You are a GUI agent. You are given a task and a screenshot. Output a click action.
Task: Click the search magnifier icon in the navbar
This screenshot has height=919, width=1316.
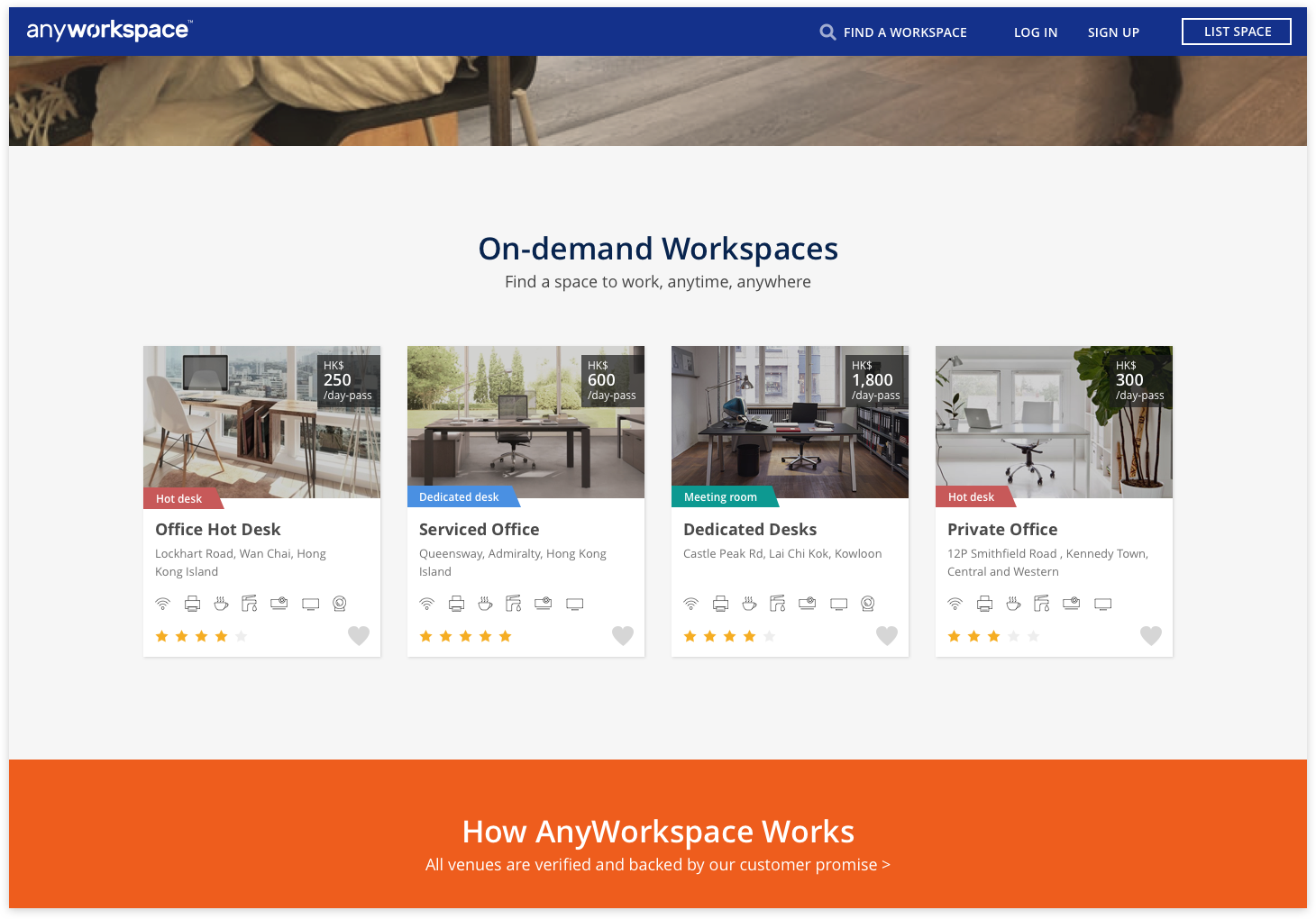point(827,32)
